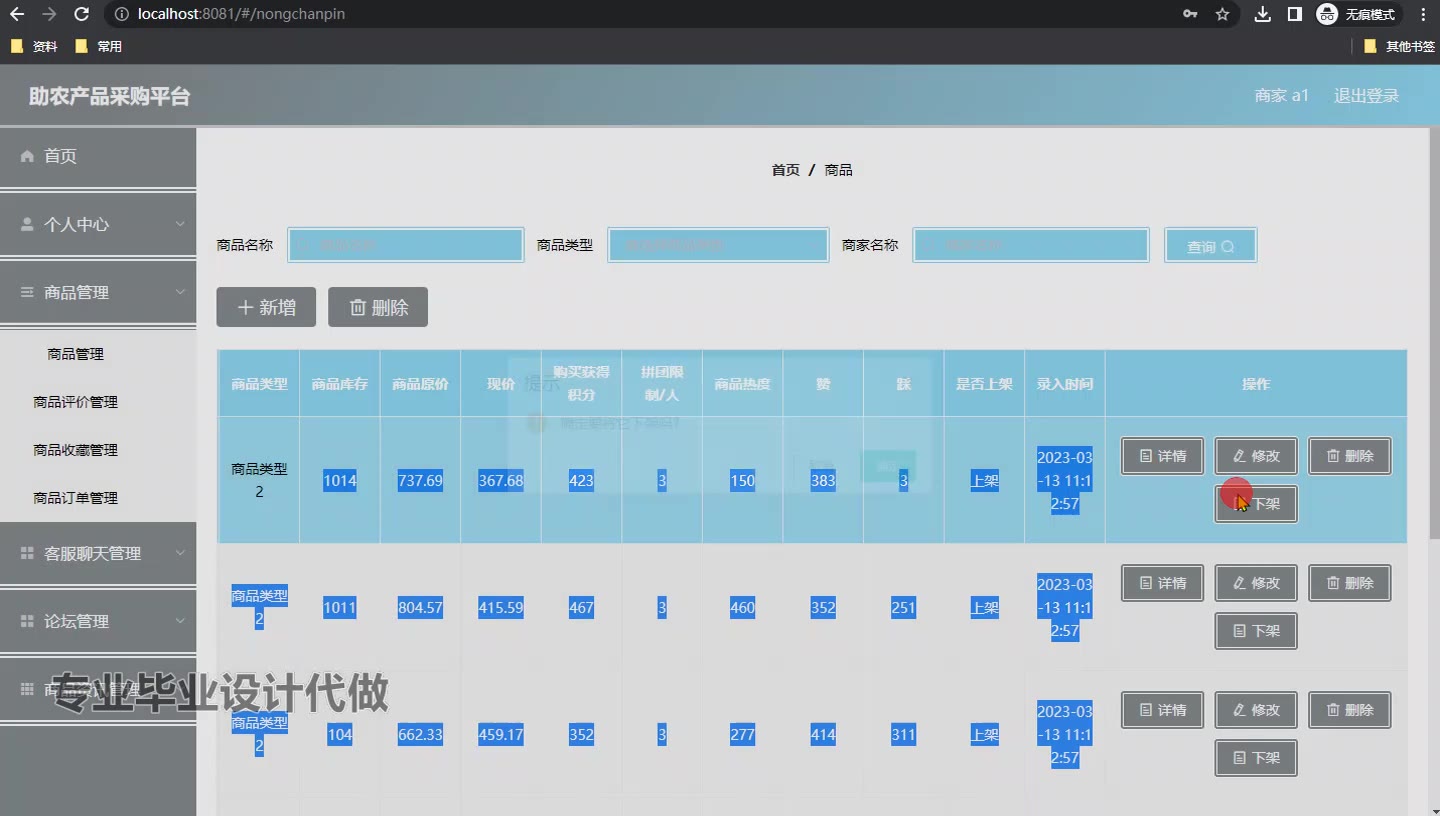Expand the 客服聊天管理 sidebar menu
The height and width of the screenshot is (816, 1440).
click(97, 553)
